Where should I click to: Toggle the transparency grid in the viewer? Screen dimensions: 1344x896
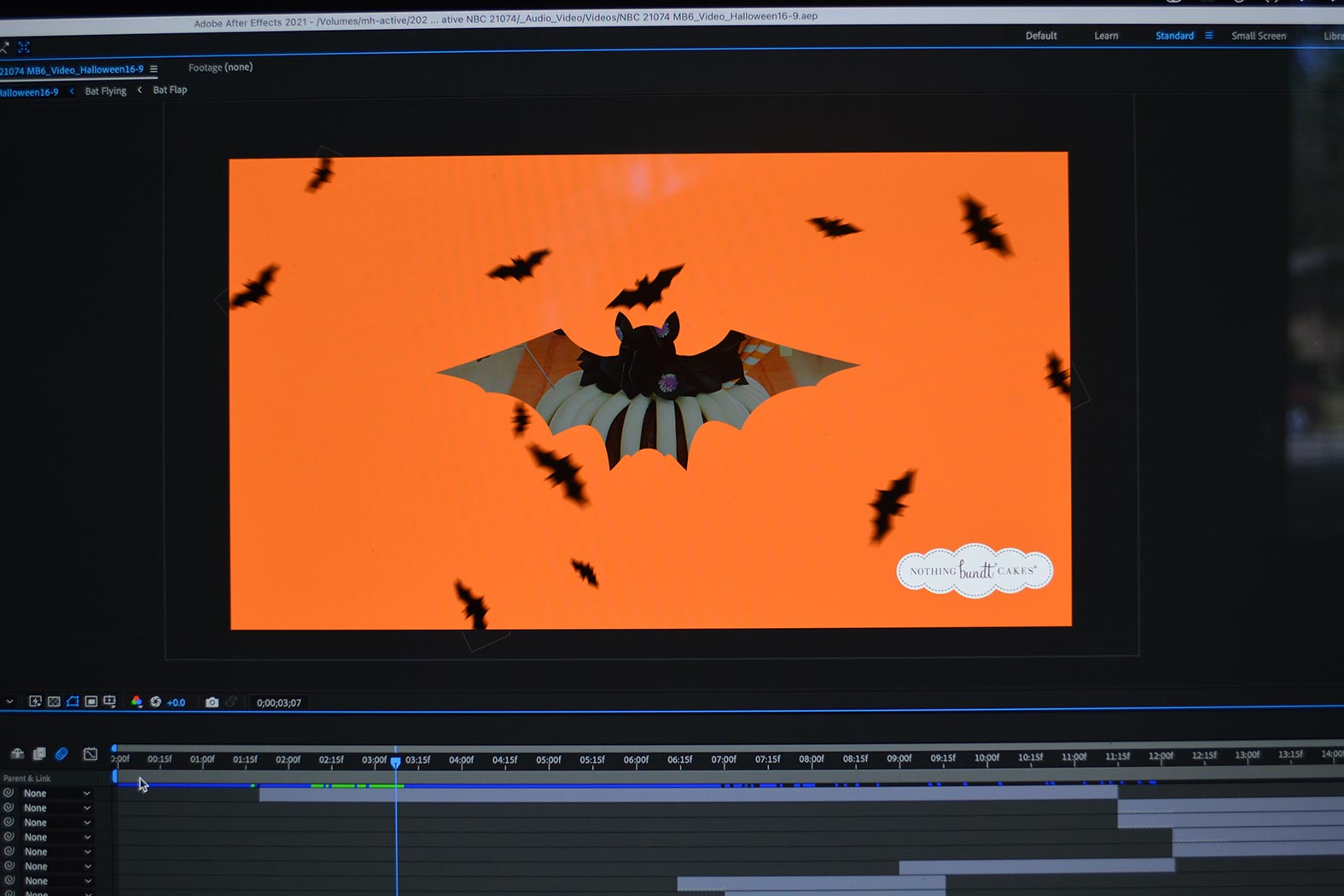point(54,701)
